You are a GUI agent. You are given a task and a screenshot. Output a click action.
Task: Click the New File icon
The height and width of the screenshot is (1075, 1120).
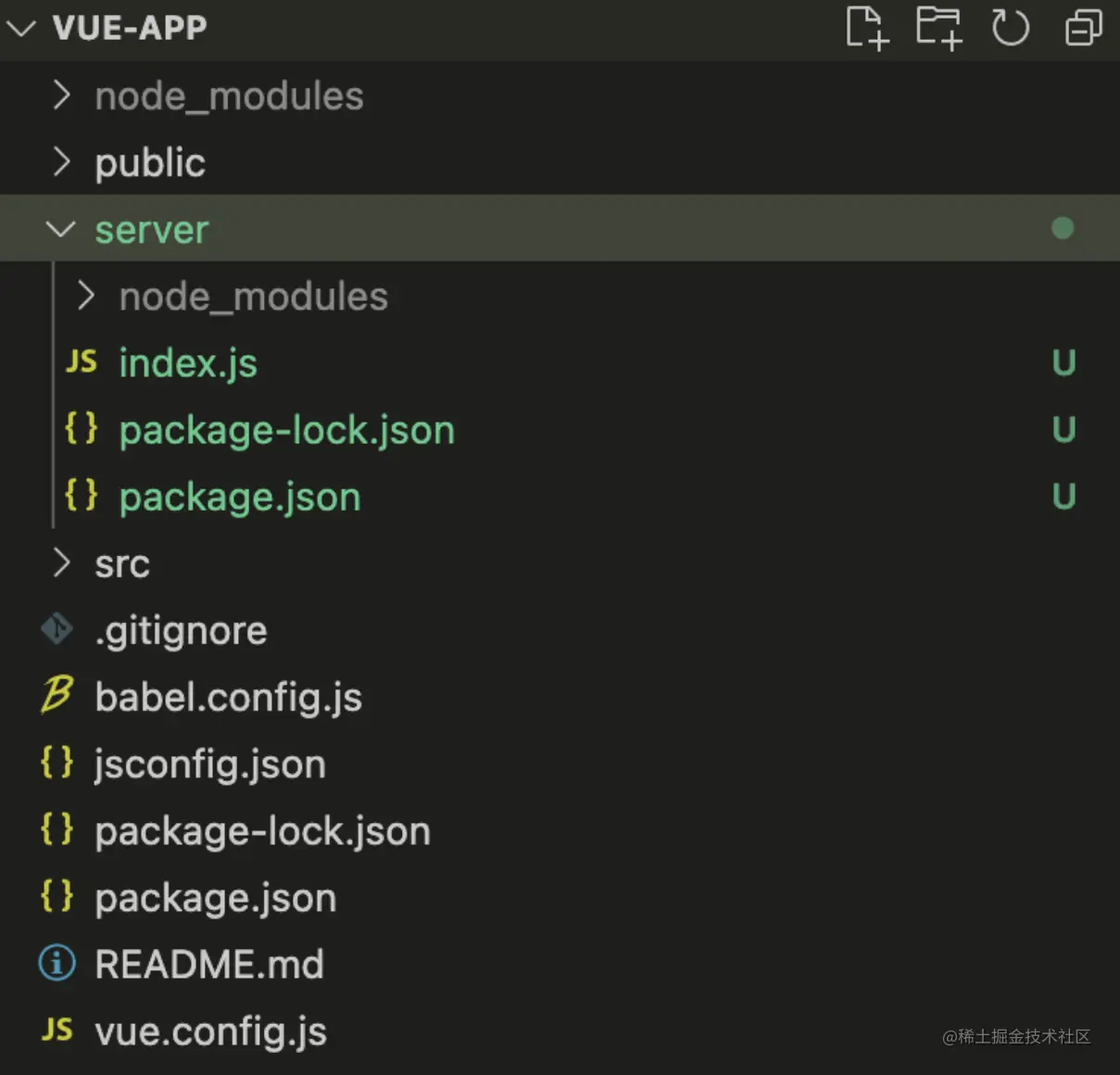coord(867,27)
